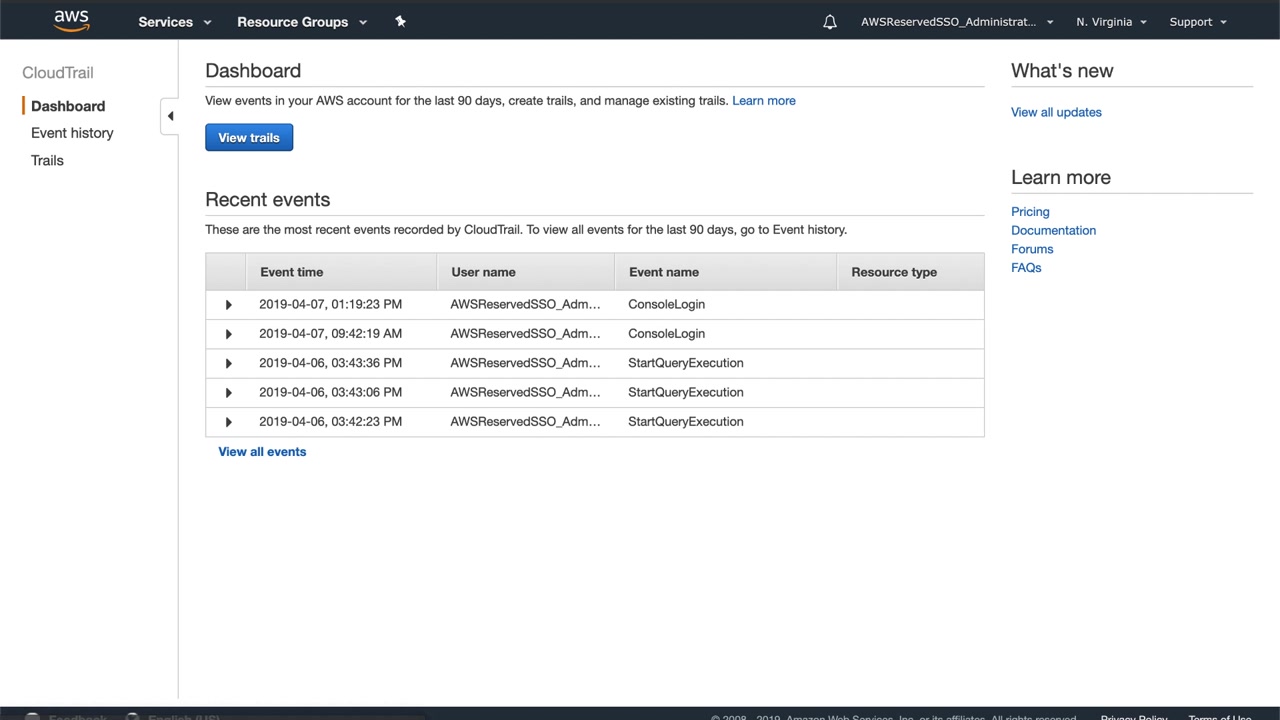Sort by Event time column header
This screenshot has height=720, width=1280.
pos(292,272)
